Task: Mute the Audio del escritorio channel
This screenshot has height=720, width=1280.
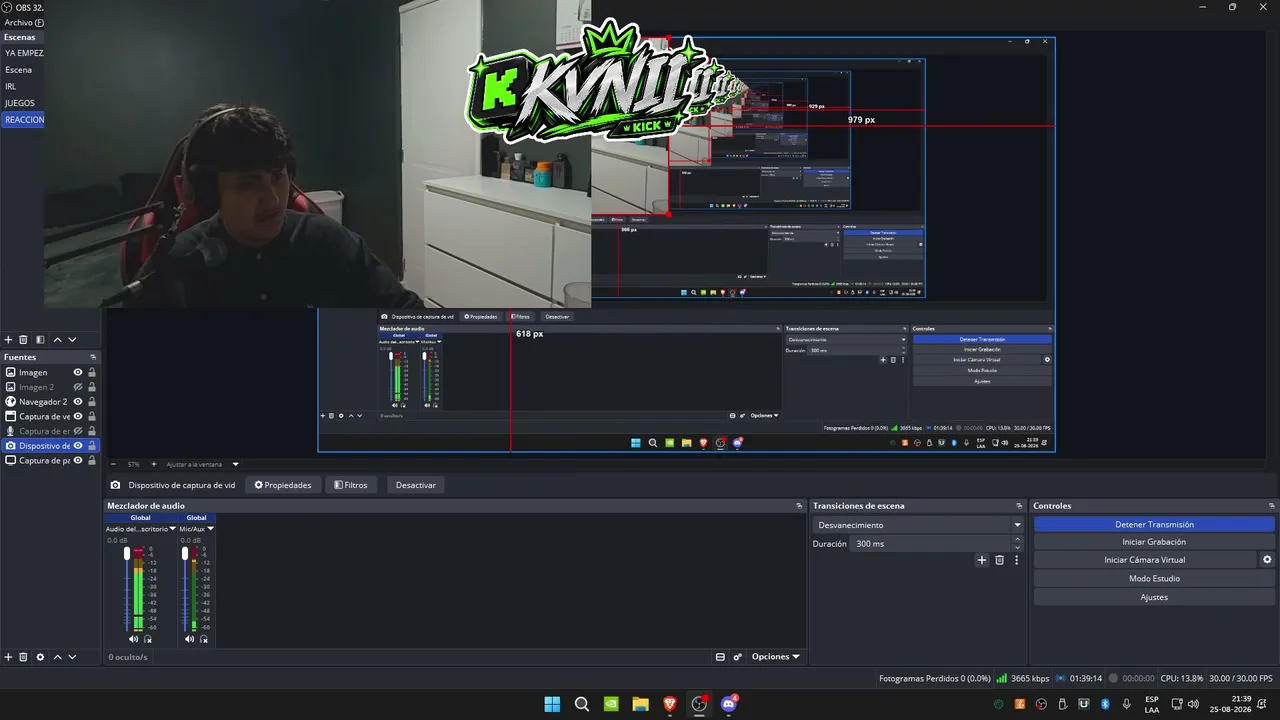Action: 133,639
